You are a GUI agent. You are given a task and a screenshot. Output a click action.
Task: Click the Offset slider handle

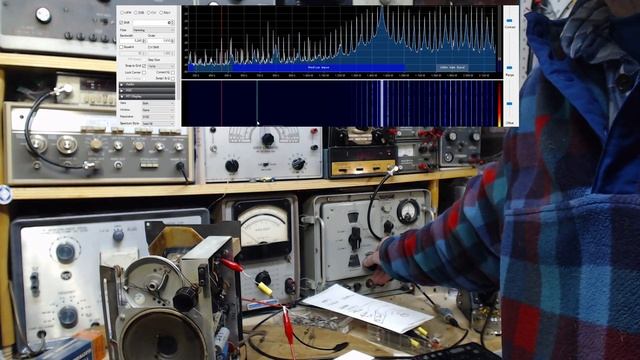[x=509, y=104]
